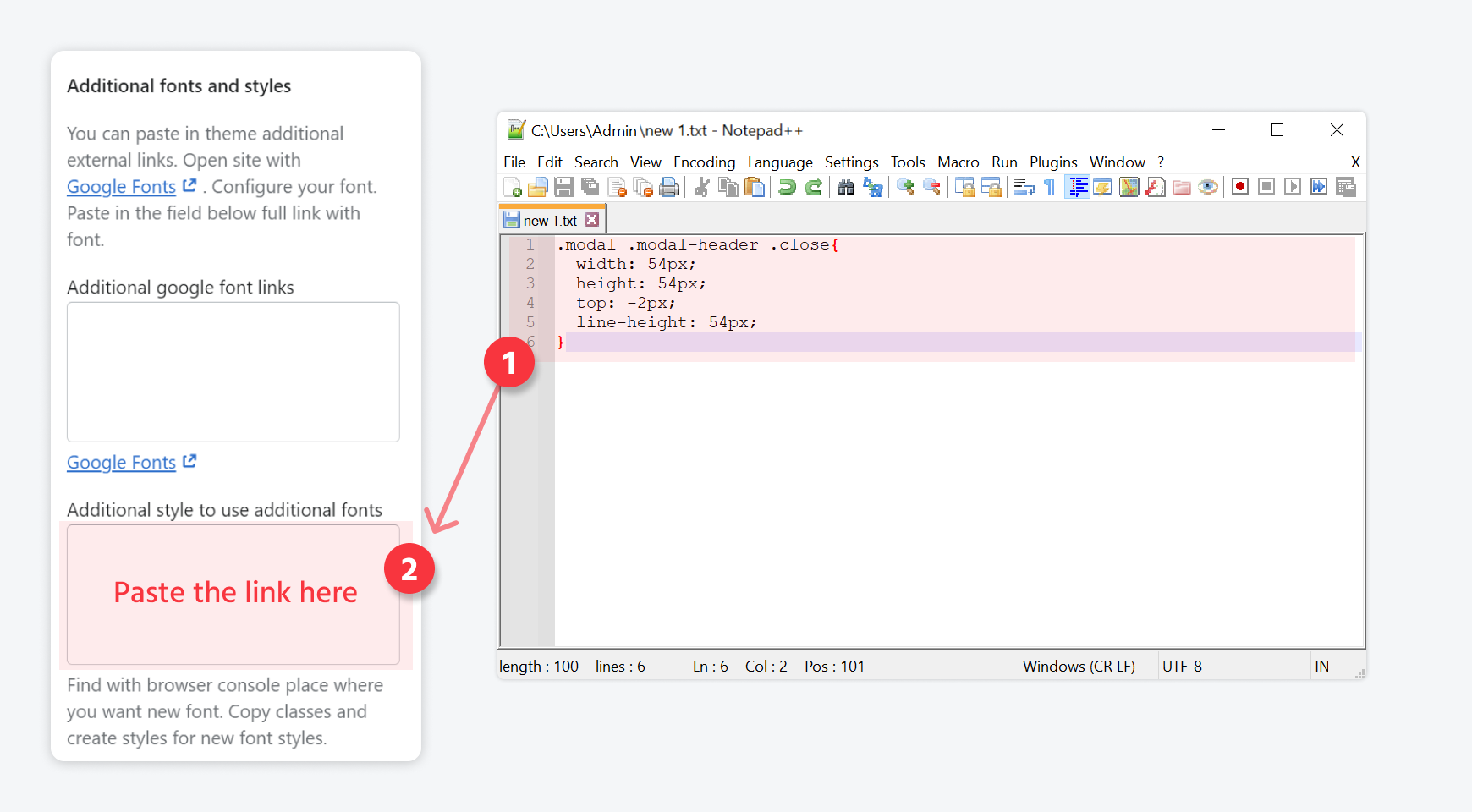The height and width of the screenshot is (812, 1472).
Task: Open a file with the folder icon
Action: (x=538, y=187)
